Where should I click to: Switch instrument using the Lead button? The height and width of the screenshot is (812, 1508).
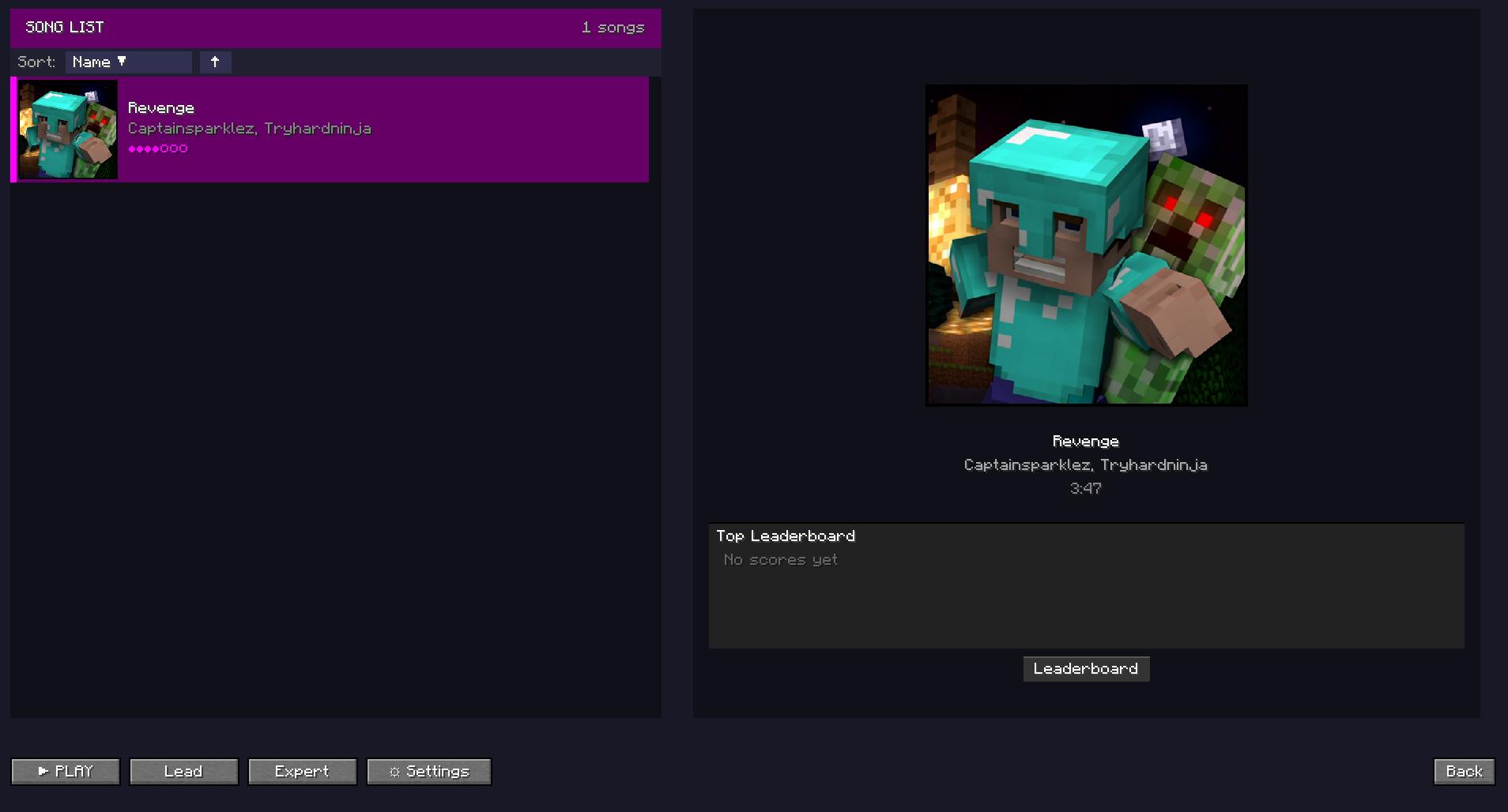click(x=184, y=771)
